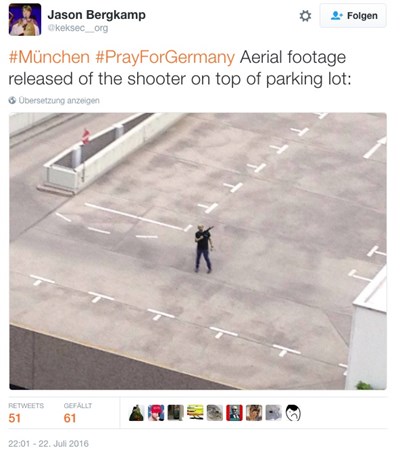This screenshot has height=450, width=400.
Task: Open the red-framed portrait liker avatar
Action: 234,413
